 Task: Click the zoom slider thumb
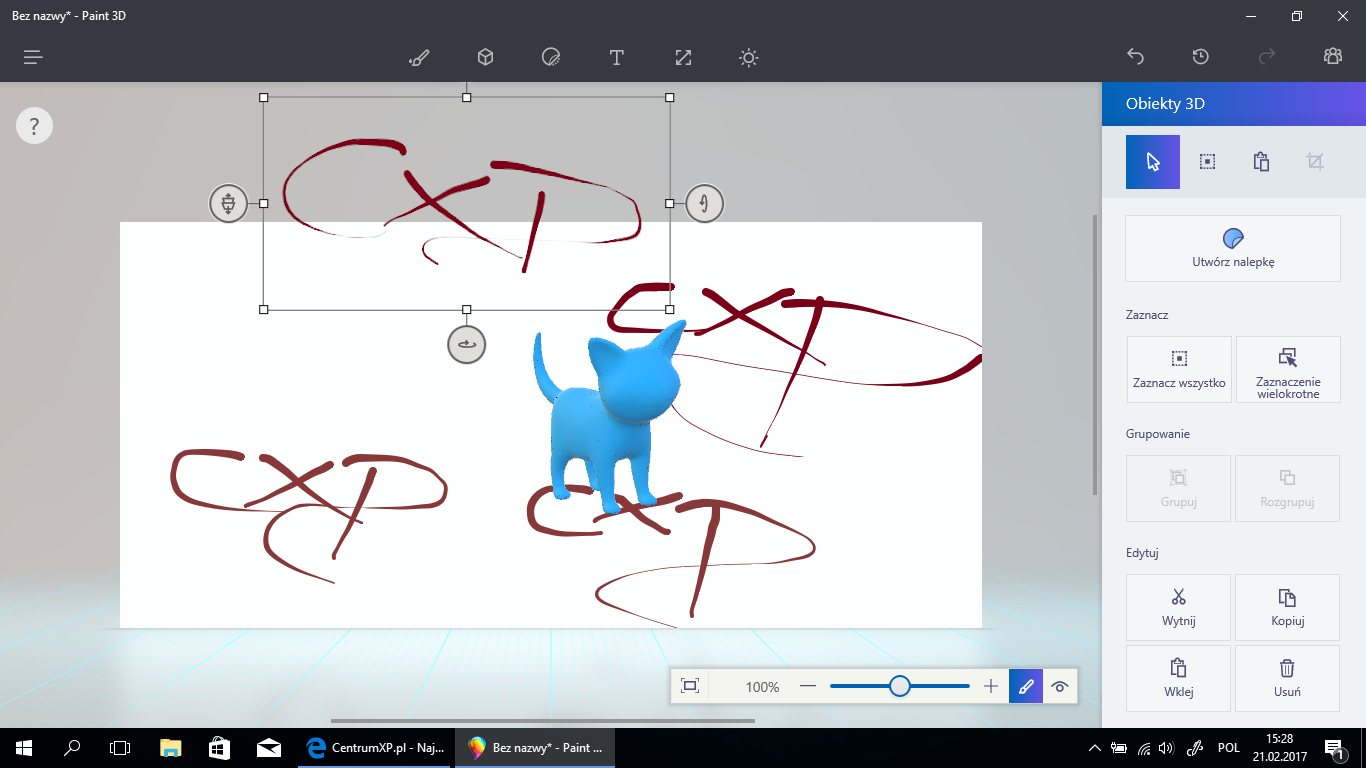click(x=900, y=686)
